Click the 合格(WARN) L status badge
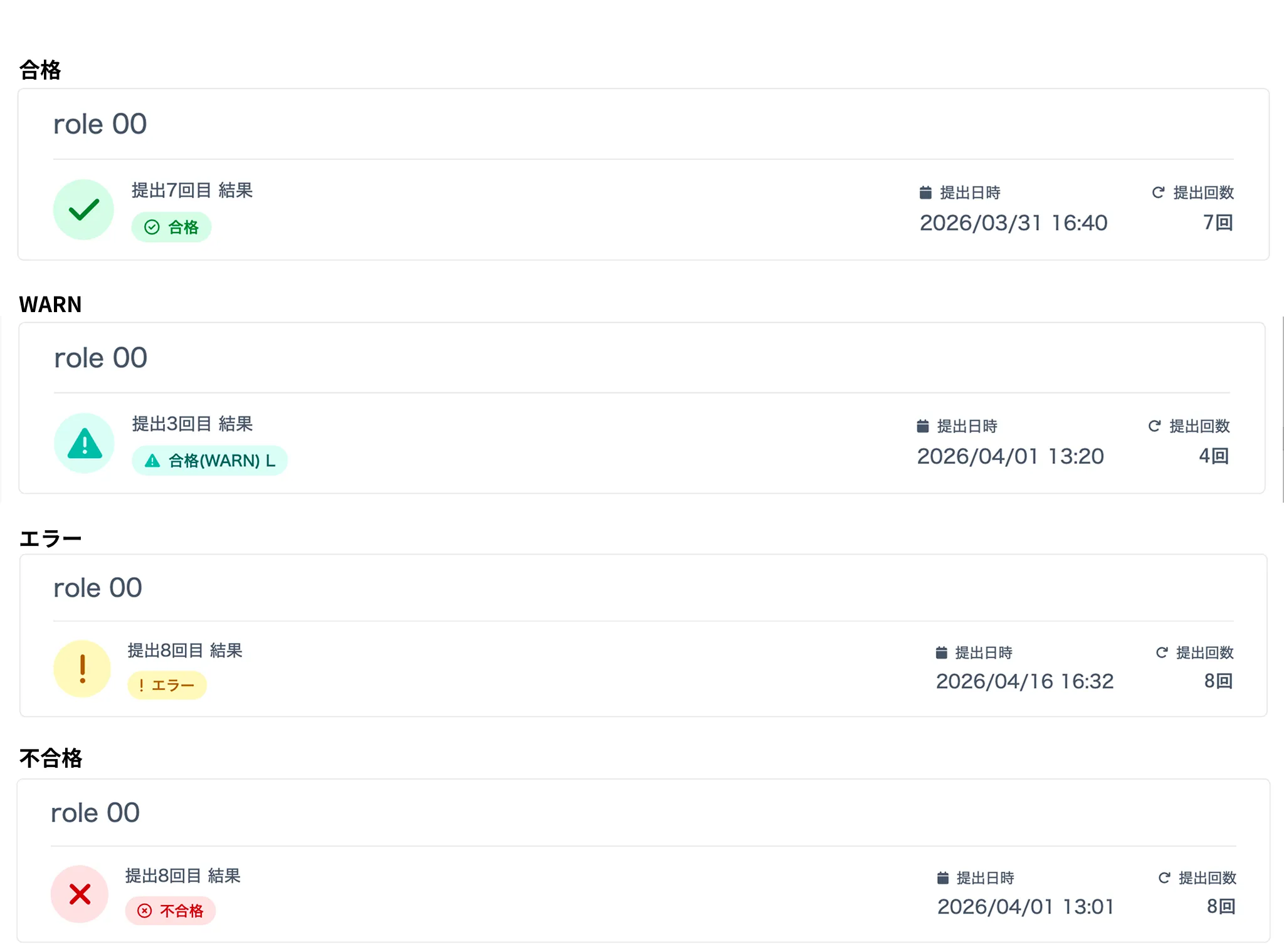Viewport: 1284px width, 952px height. pos(209,461)
